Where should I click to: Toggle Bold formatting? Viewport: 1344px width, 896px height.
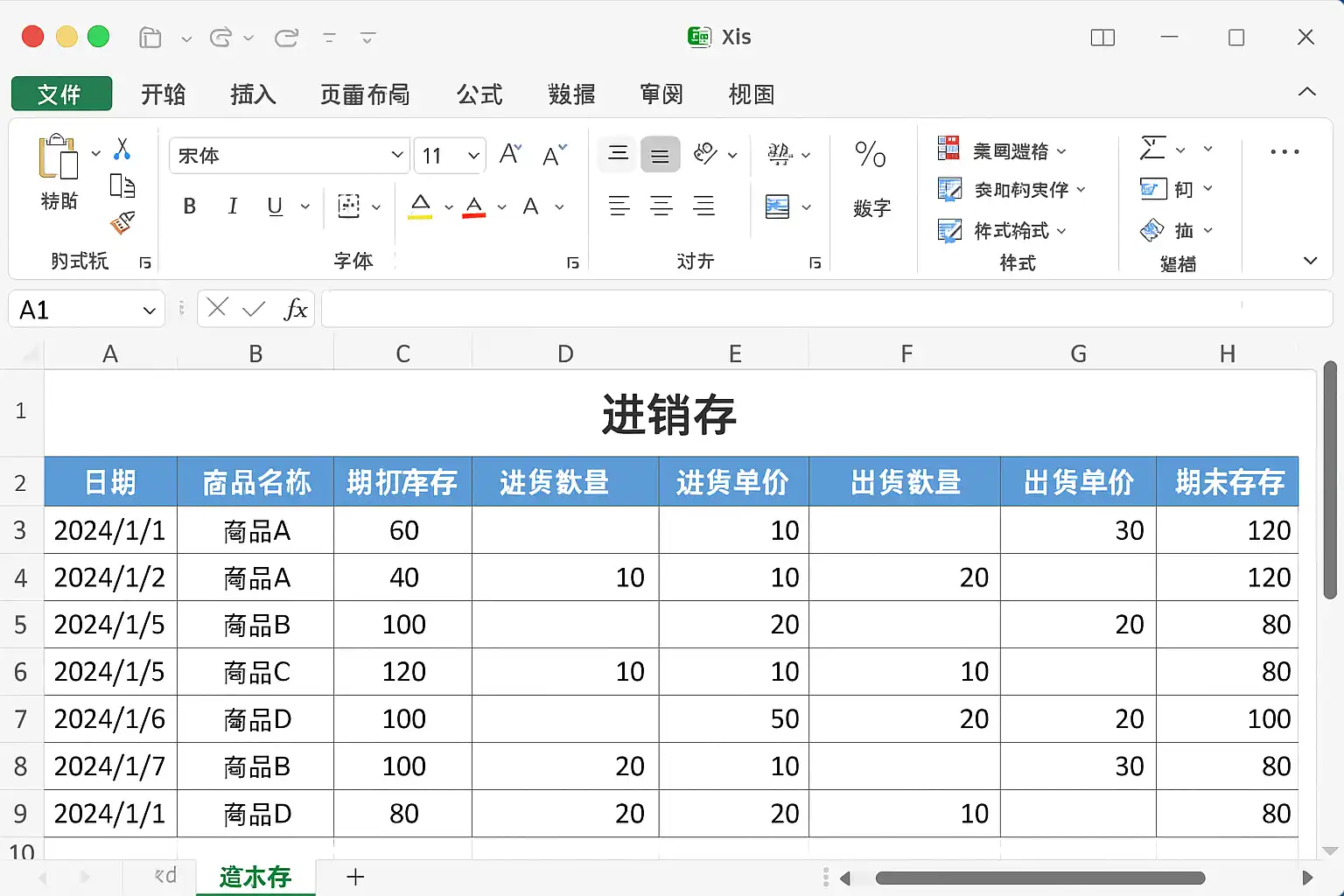click(x=189, y=206)
